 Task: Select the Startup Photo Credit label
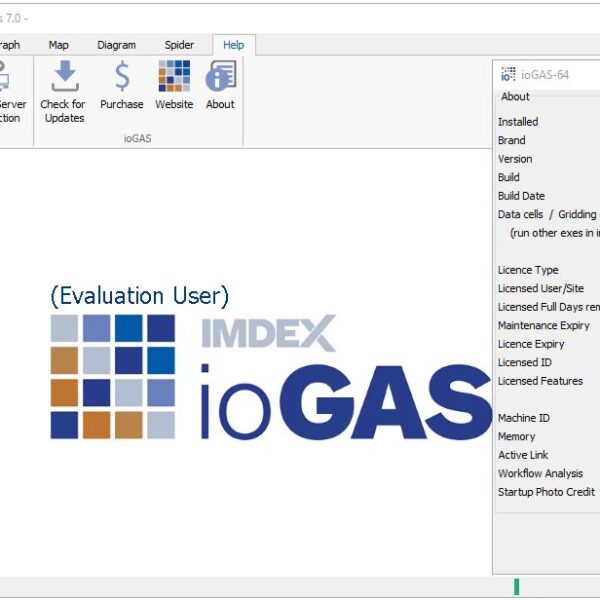click(x=546, y=492)
